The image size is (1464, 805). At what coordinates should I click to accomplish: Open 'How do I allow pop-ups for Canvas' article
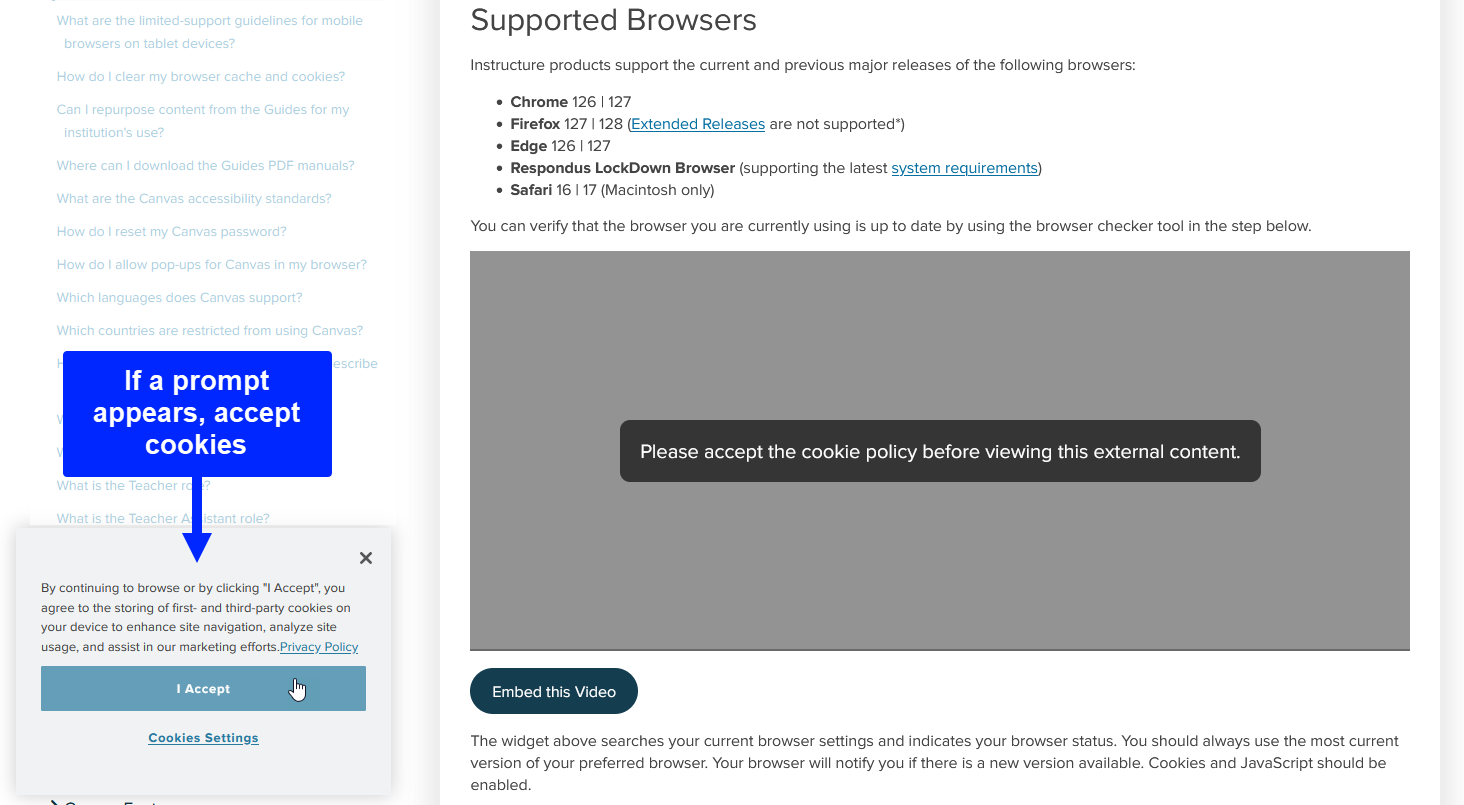click(x=211, y=265)
